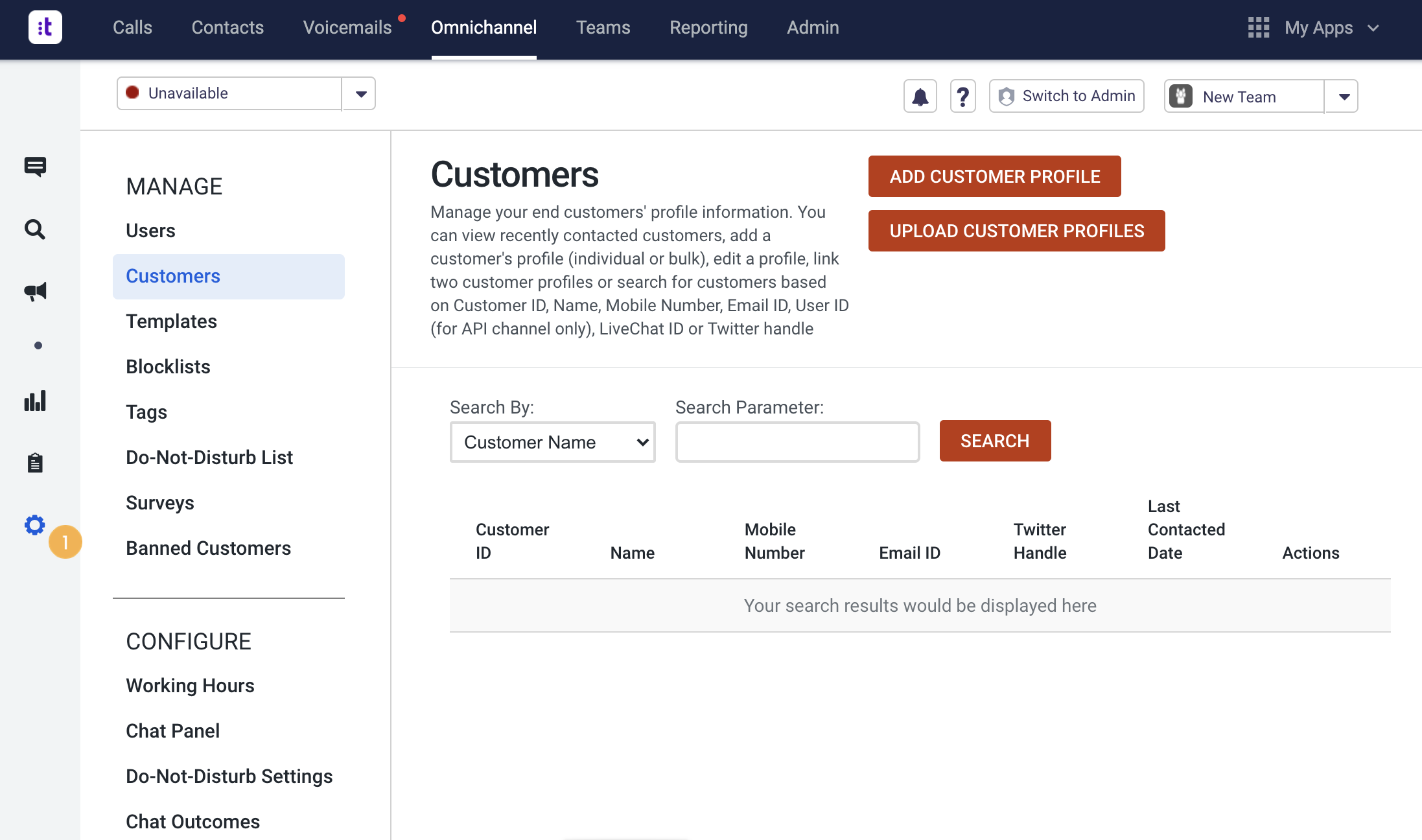Click Add Customer Profile button
The width and height of the screenshot is (1422, 840).
[x=995, y=176]
